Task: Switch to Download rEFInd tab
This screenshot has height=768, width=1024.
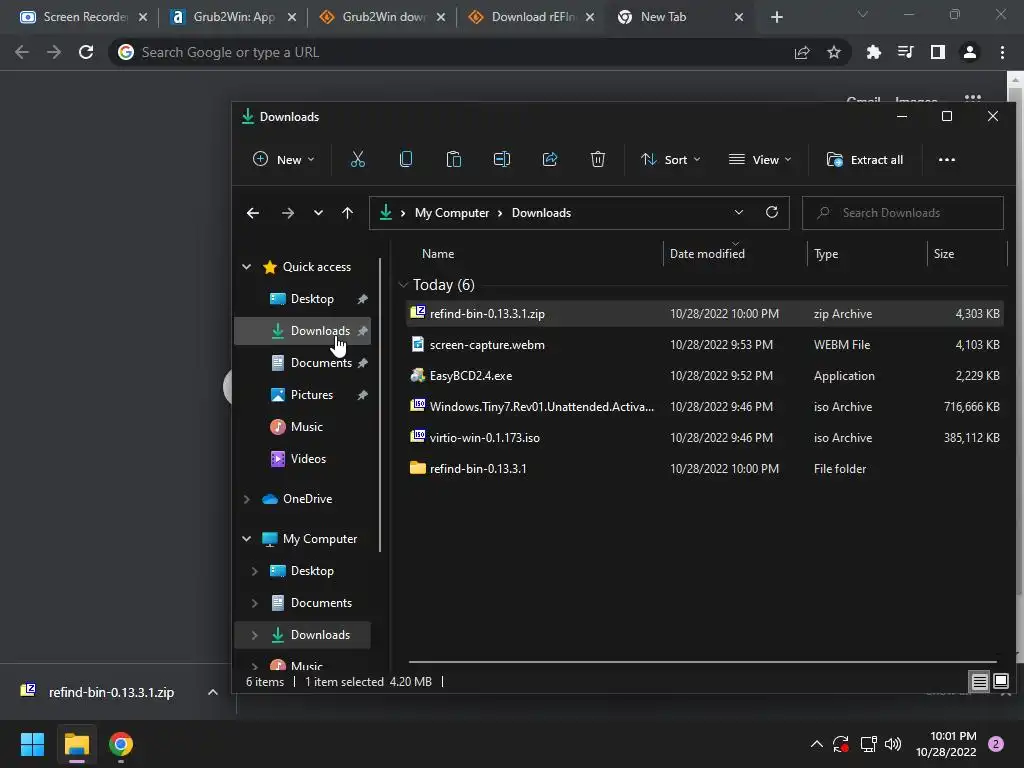Action: 531,17
